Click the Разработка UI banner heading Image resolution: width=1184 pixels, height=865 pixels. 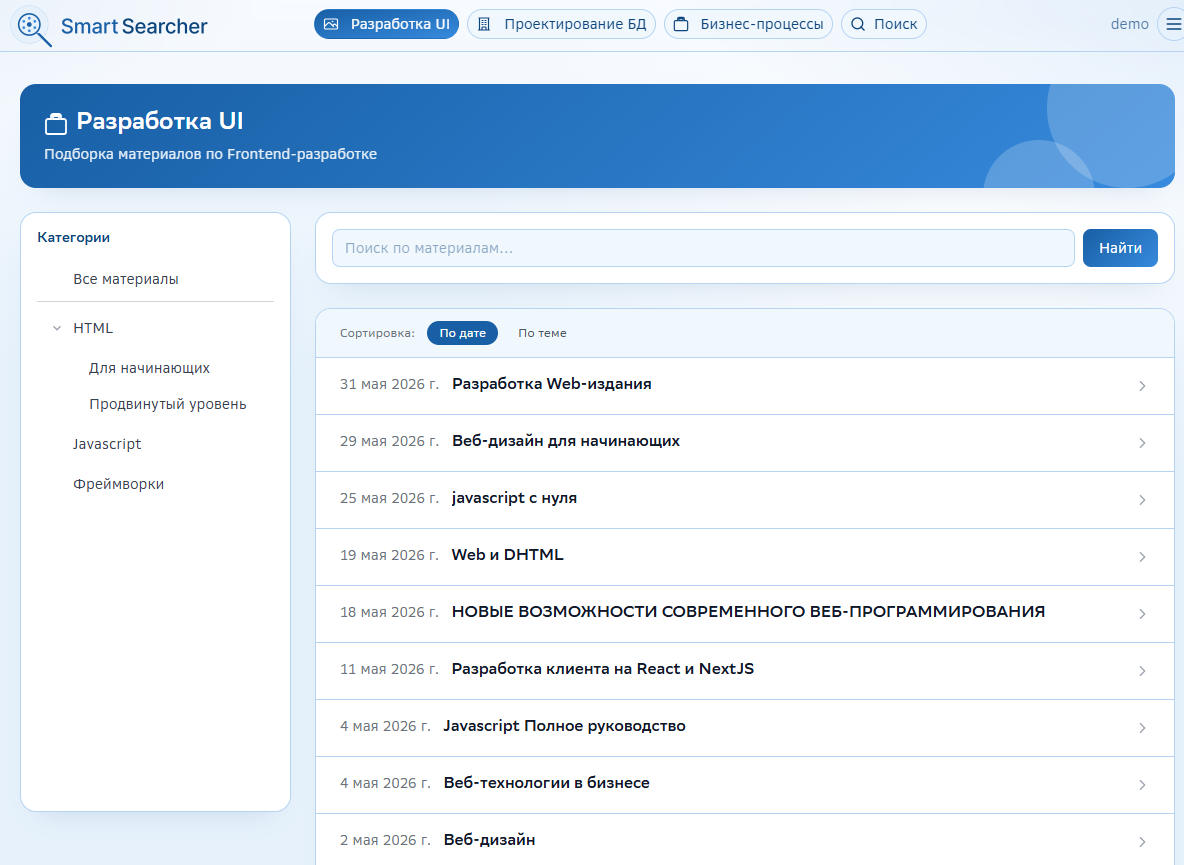[x=160, y=121]
